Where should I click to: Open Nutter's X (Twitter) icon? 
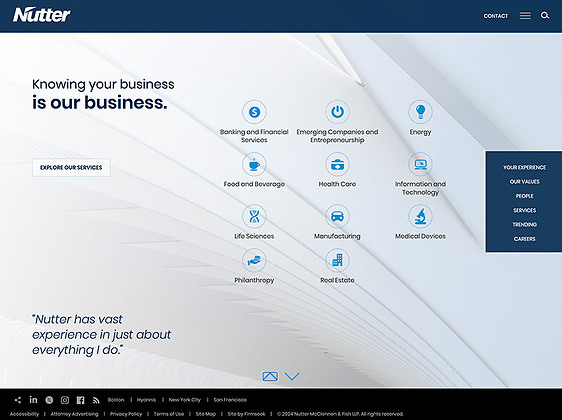pyautogui.click(x=49, y=400)
